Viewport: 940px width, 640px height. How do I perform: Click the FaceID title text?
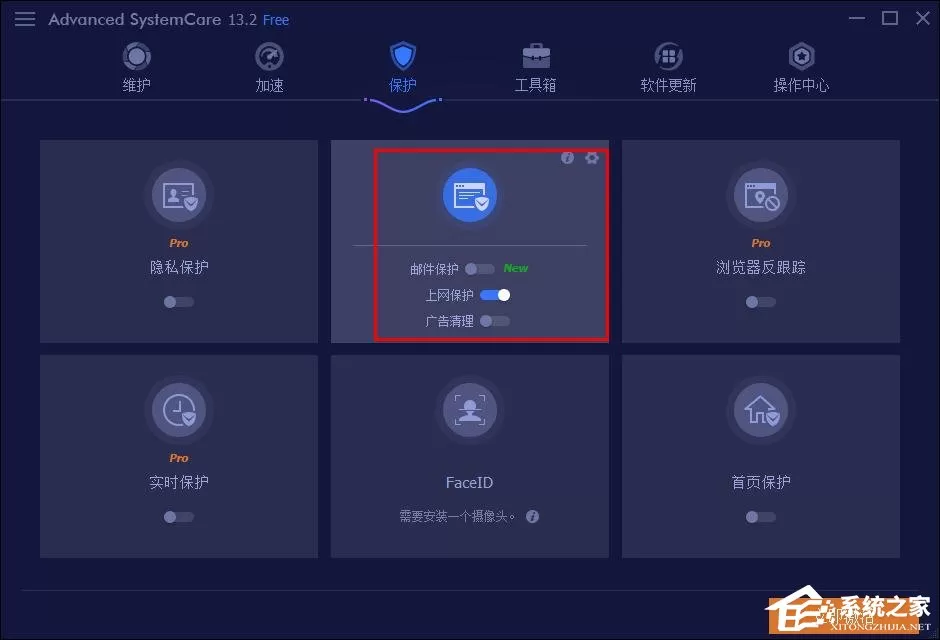tap(469, 482)
